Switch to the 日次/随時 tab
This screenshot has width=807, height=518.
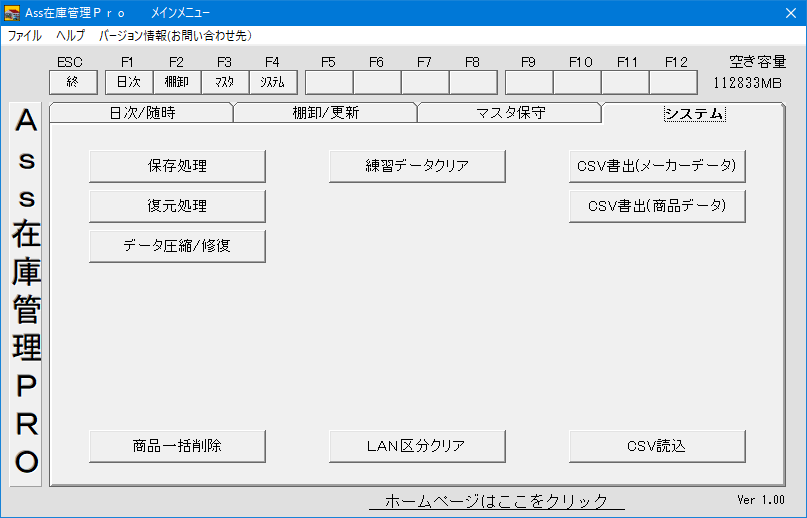pyautogui.click(x=141, y=113)
